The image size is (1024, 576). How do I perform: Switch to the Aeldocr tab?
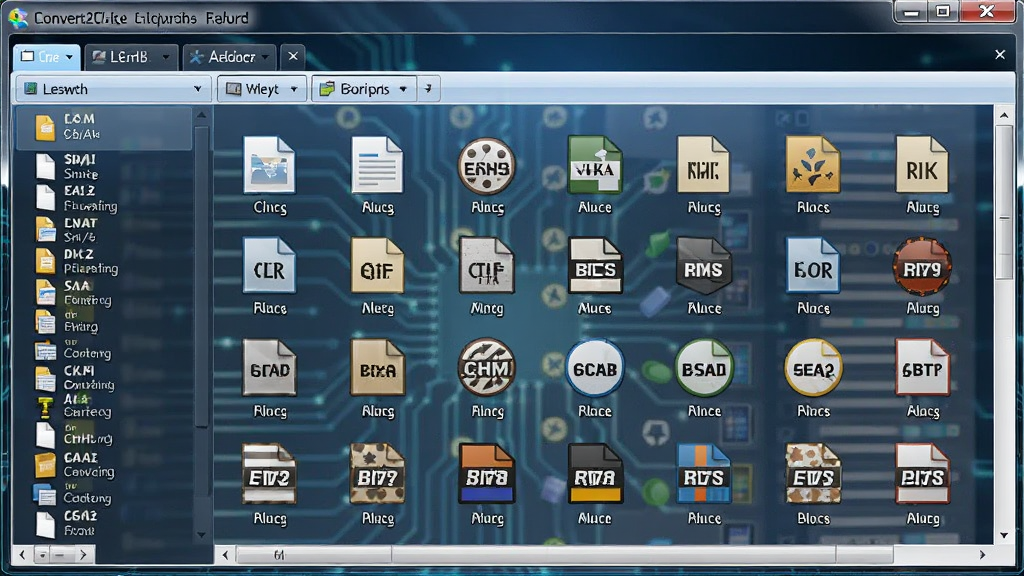(x=230, y=57)
